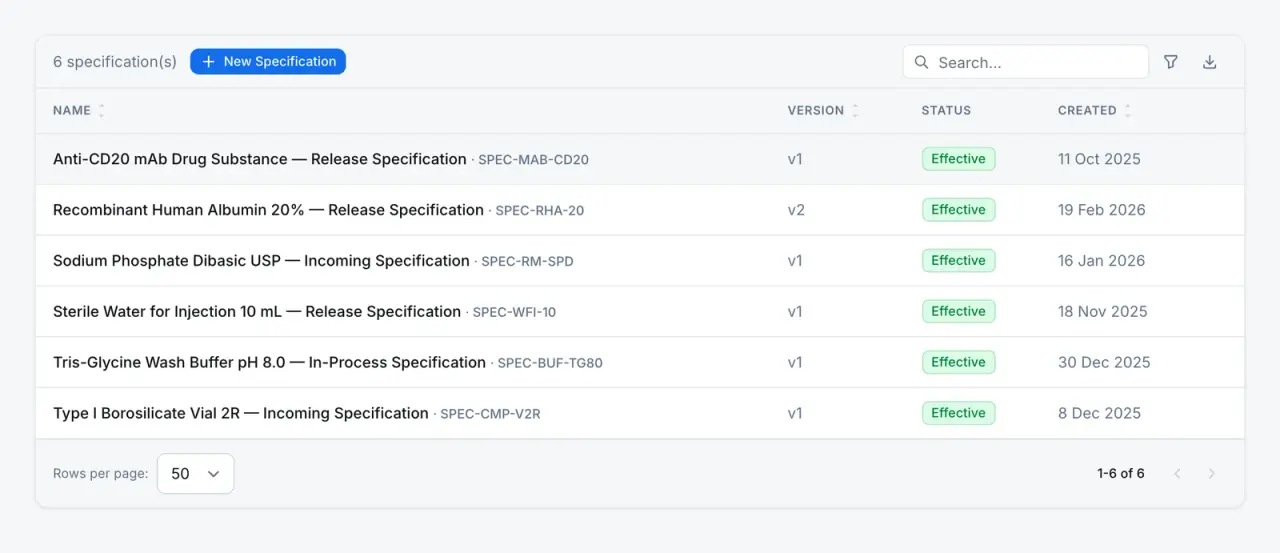Click the 19 Feb 2026 created date

pyautogui.click(x=1102, y=210)
